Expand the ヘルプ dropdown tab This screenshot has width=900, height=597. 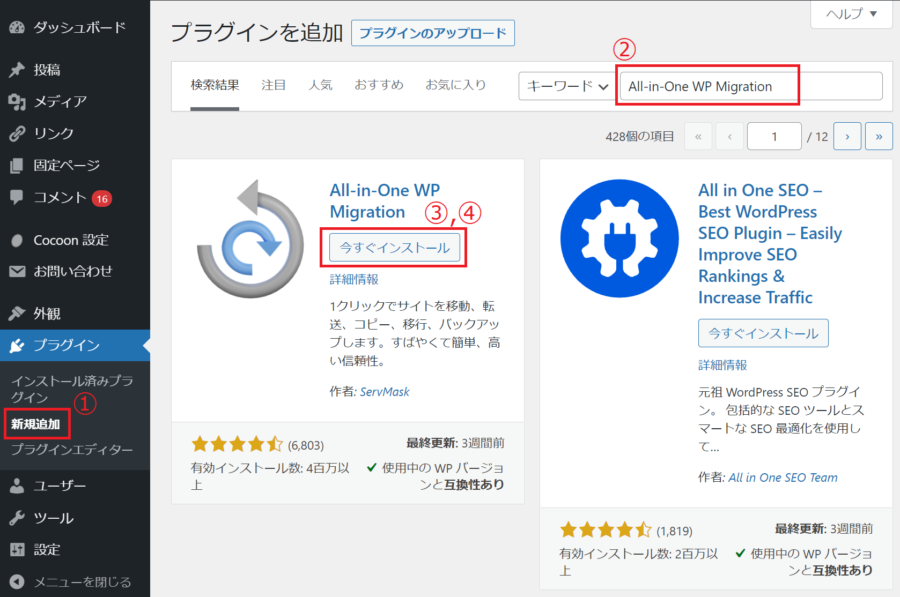point(852,14)
